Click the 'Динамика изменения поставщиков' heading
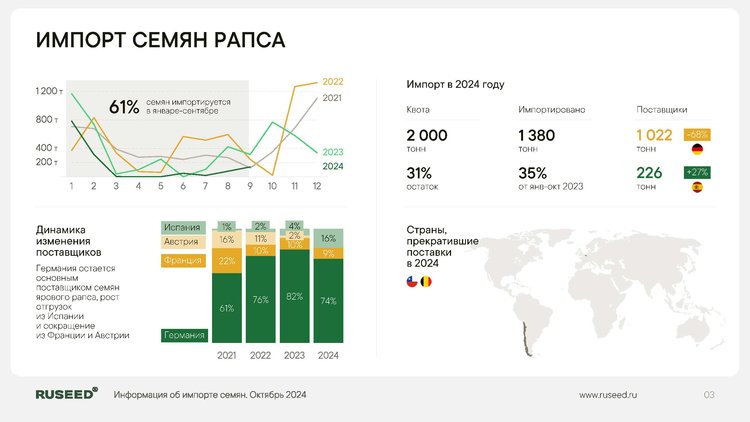The height and width of the screenshot is (422, 750). click(68, 241)
